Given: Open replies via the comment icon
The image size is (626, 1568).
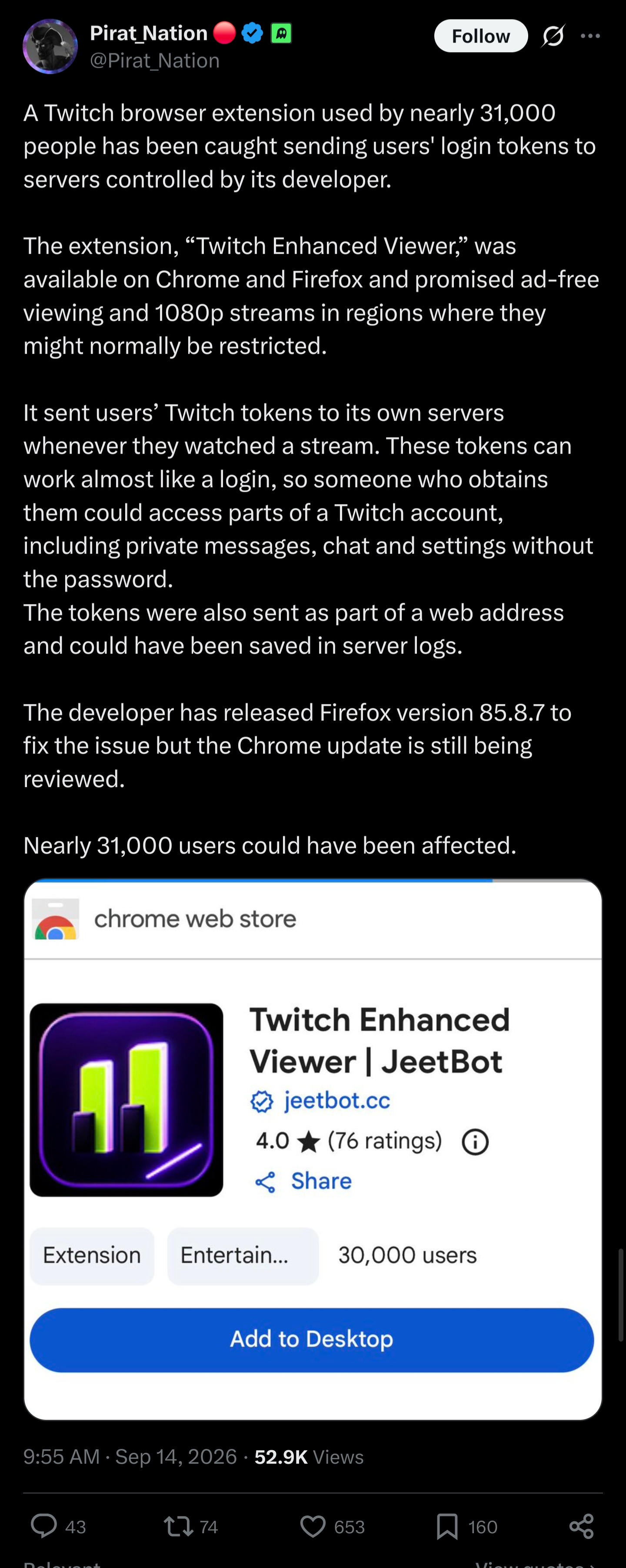Looking at the screenshot, I should [x=44, y=1526].
